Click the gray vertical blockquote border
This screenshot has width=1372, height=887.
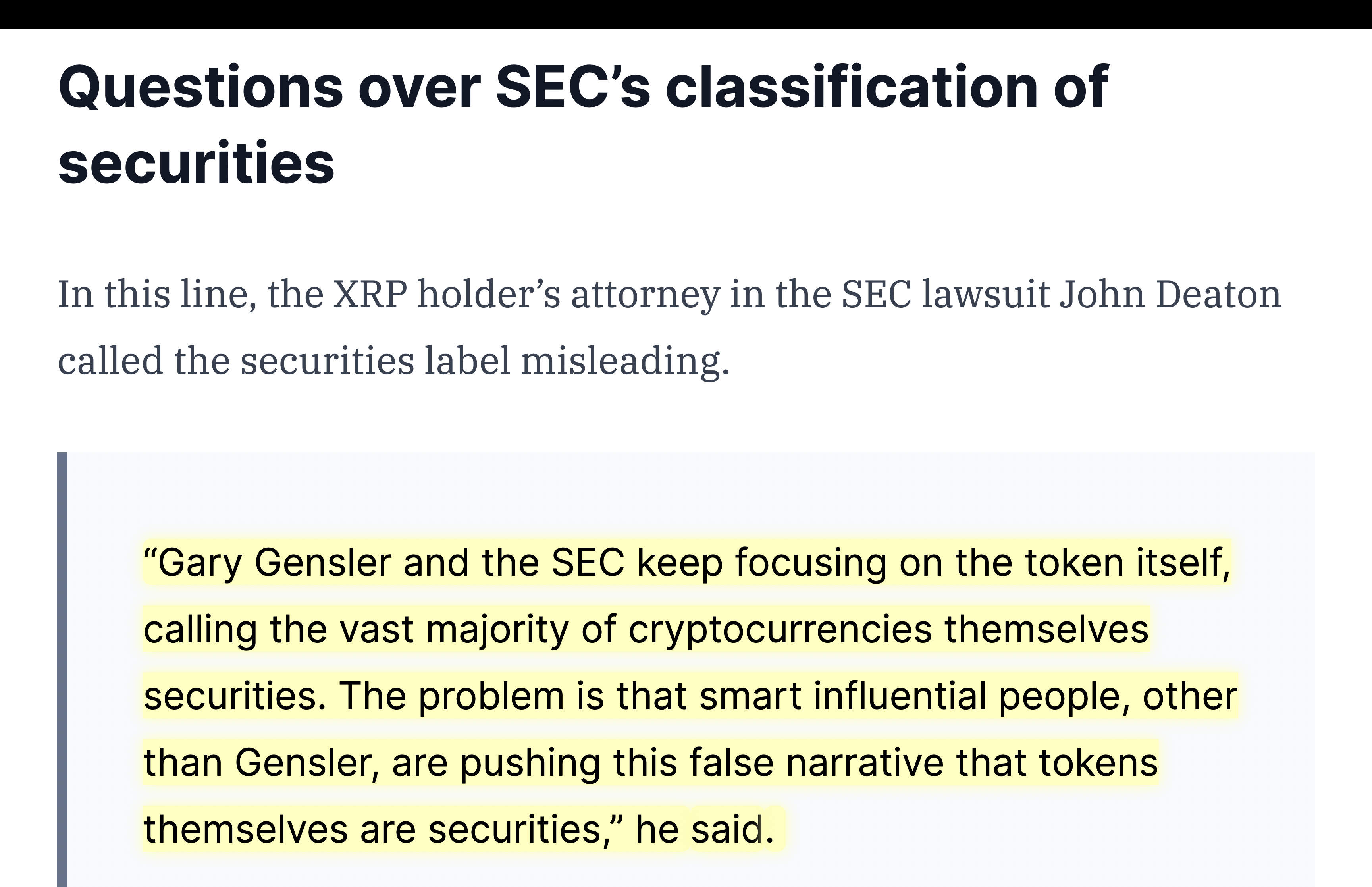point(62,669)
